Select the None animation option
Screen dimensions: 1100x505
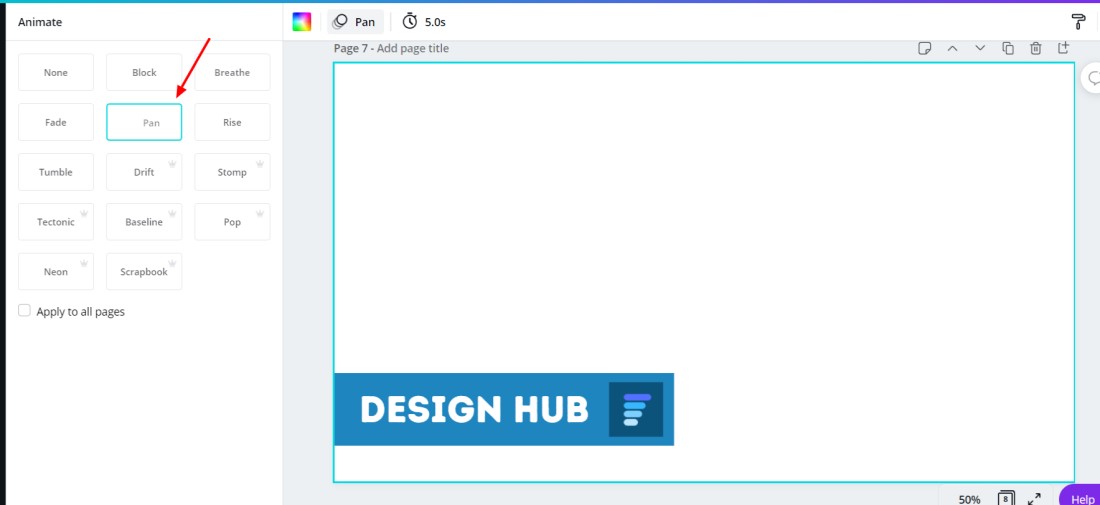tap(55, 72)
